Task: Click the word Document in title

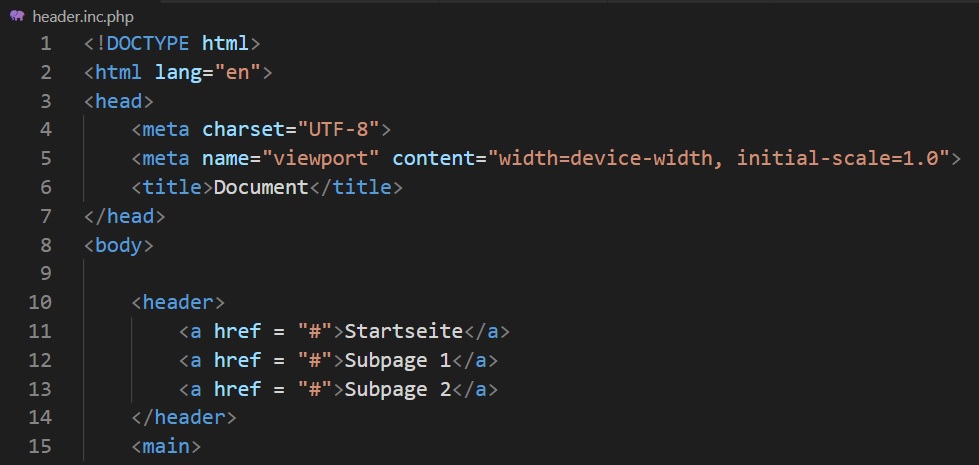Action: 261,187
